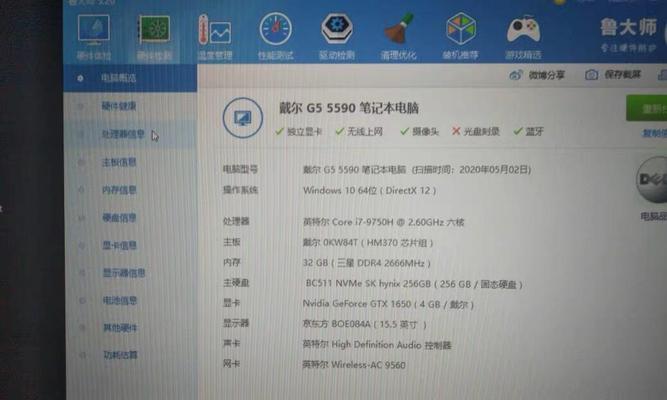Open 处理器信息 in the sidebar
667x400 pixels.
tap(130, 134)
